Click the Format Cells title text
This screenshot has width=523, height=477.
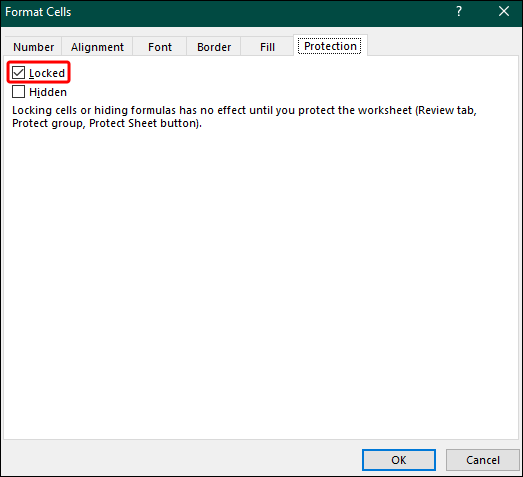(38, 12)
